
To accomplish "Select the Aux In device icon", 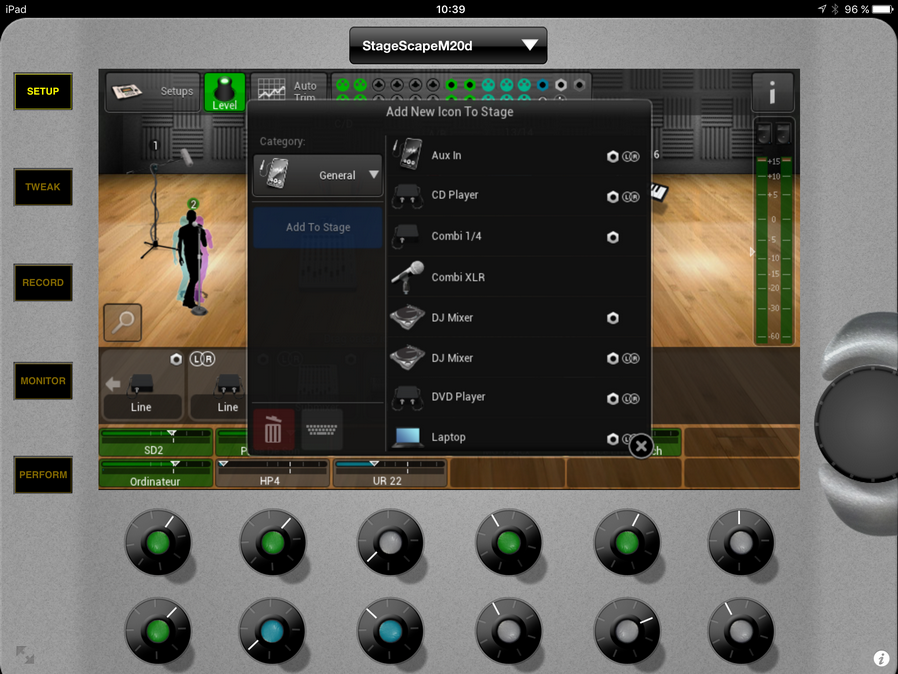I will [x=408, y=156].
